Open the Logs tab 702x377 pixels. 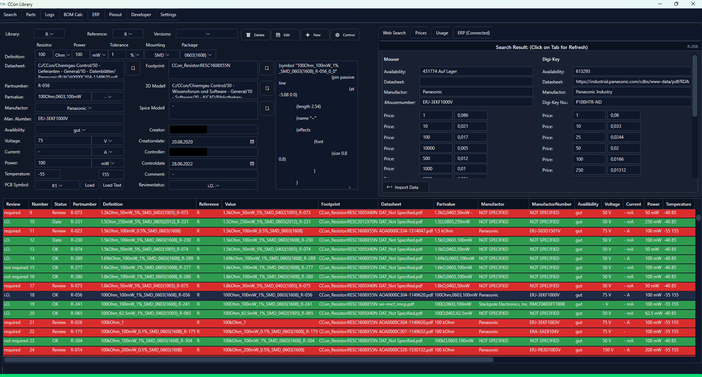click(x=49, y=15)
